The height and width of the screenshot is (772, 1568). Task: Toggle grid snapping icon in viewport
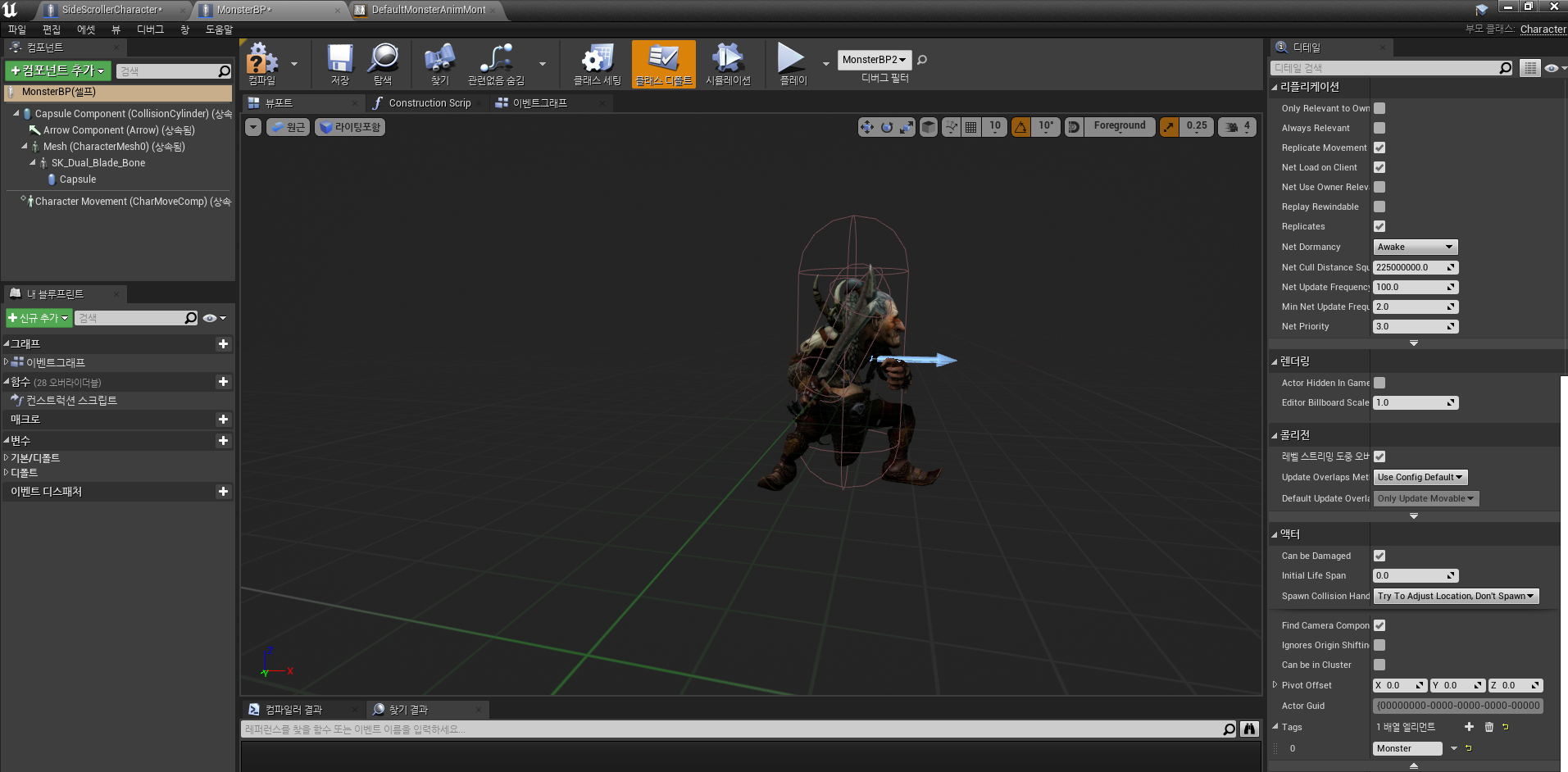click(x=971, y=127)
